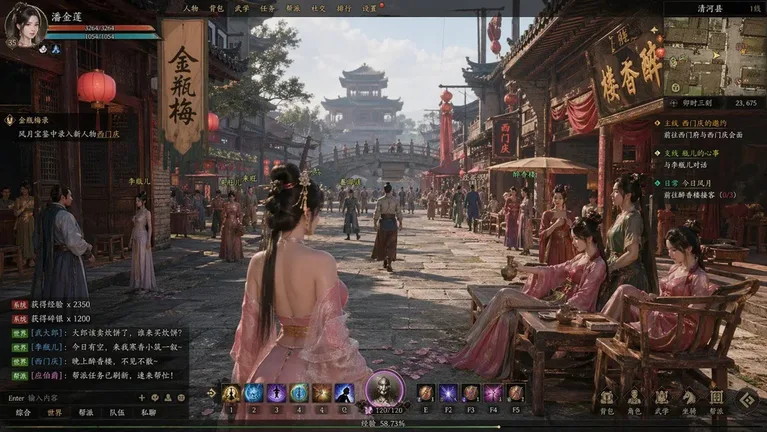767x432 pixels.
Task: Open the 武学 menu in top bar
Action: click(x=242, y=8)
